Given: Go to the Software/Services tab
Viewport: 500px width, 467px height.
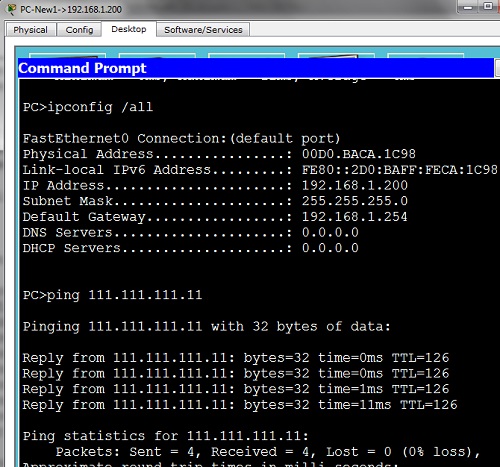Looking at the screenshot, I should pos(203,30).
